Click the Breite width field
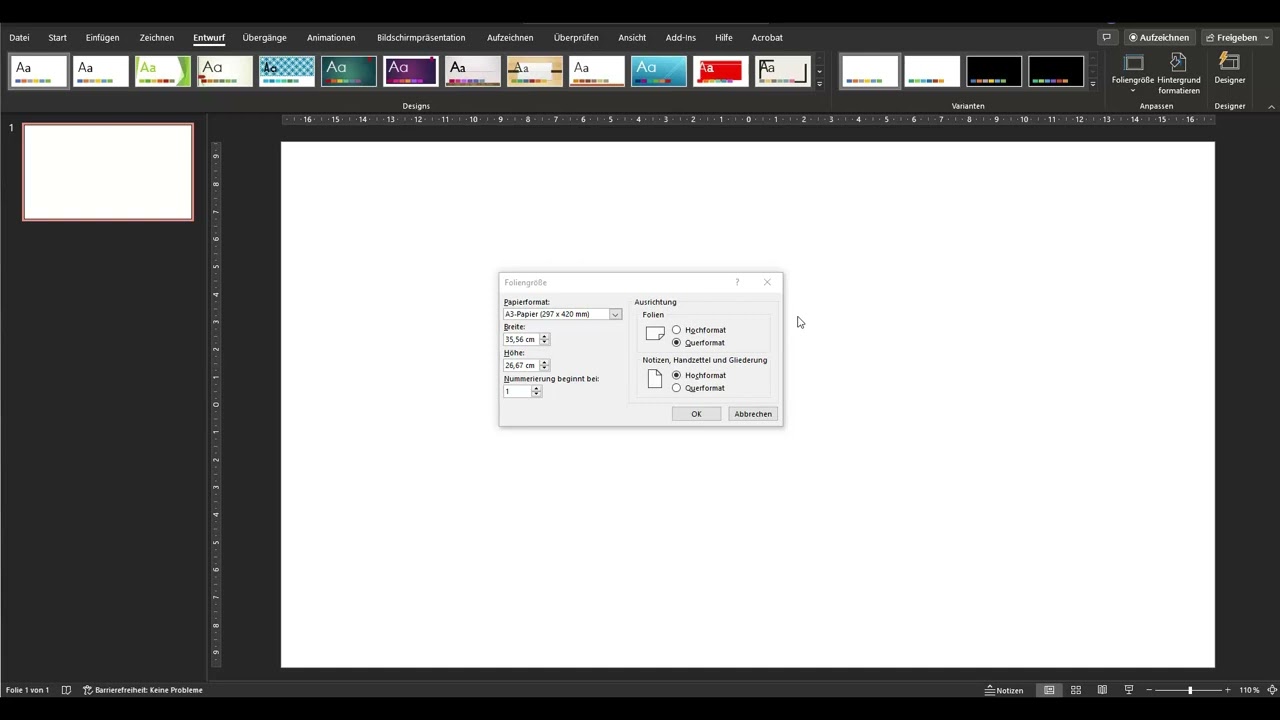 click(521, 339)
